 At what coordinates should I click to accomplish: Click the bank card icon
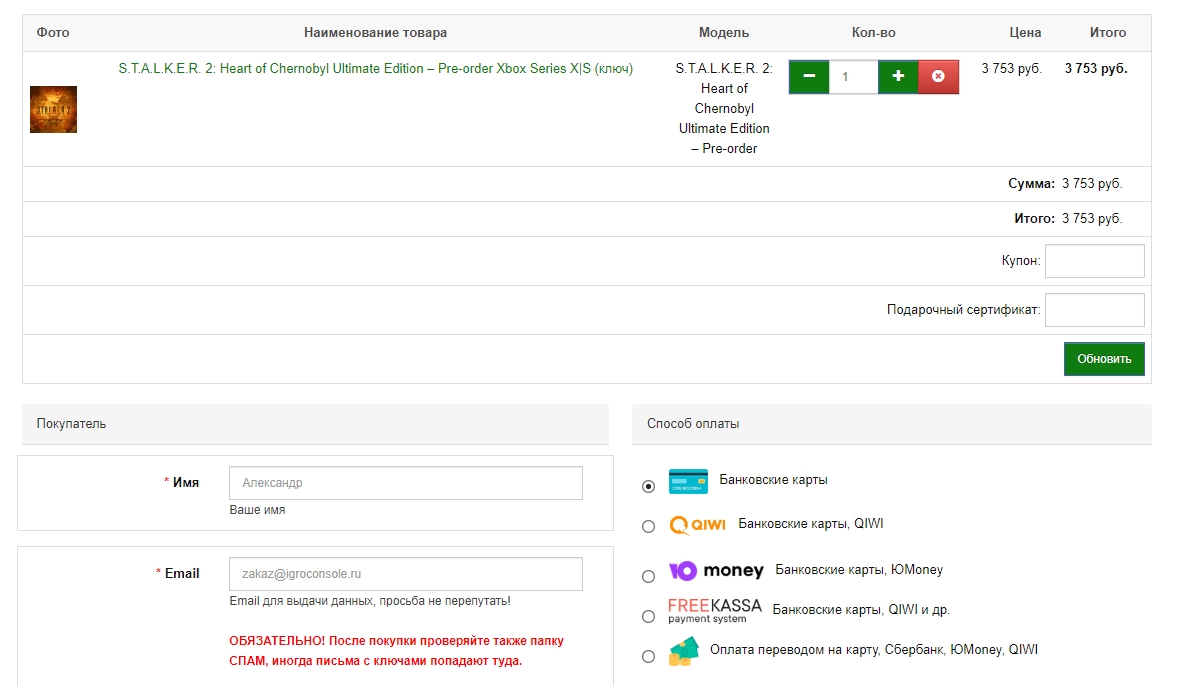[688, 482]
